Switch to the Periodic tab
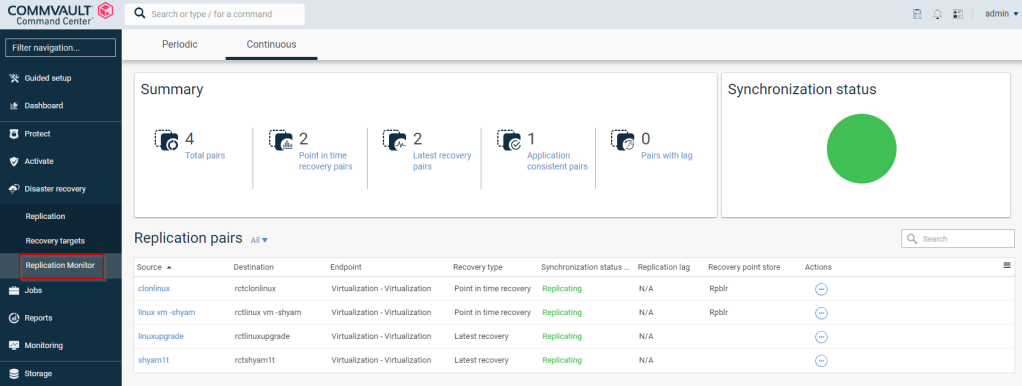 (x=180, y=44)
